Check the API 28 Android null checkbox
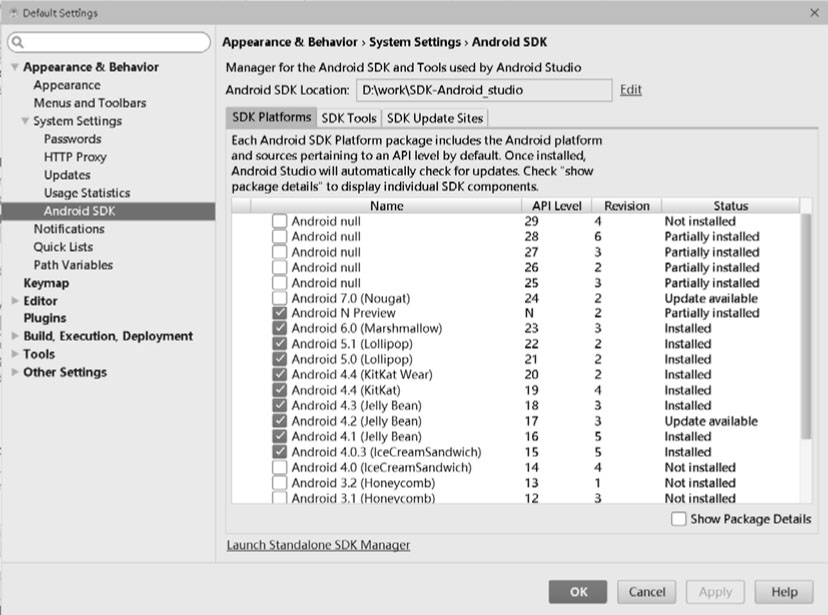 (x=279, y=236)
